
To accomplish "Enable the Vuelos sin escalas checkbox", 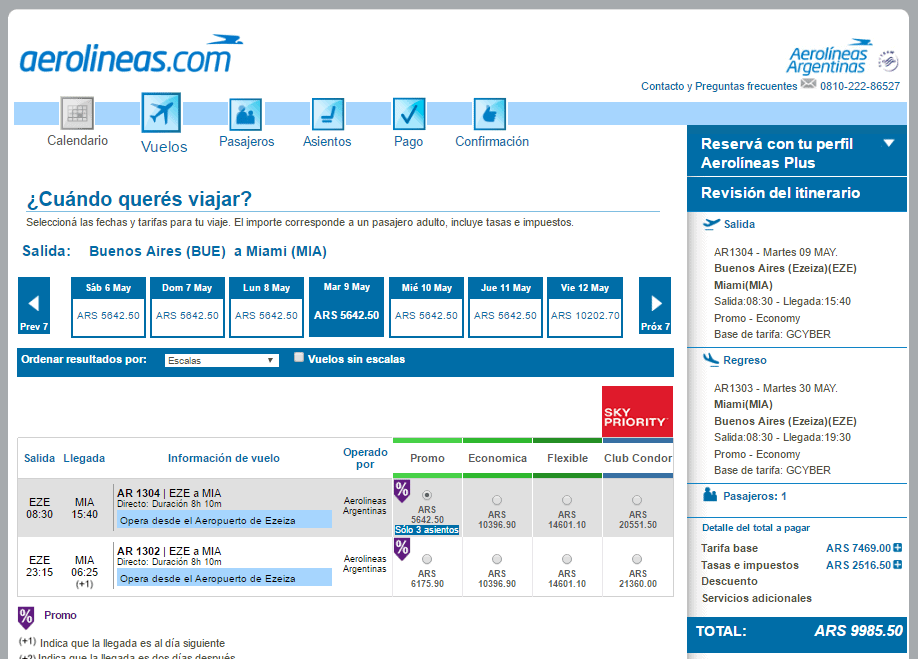I will coord(299,357).
